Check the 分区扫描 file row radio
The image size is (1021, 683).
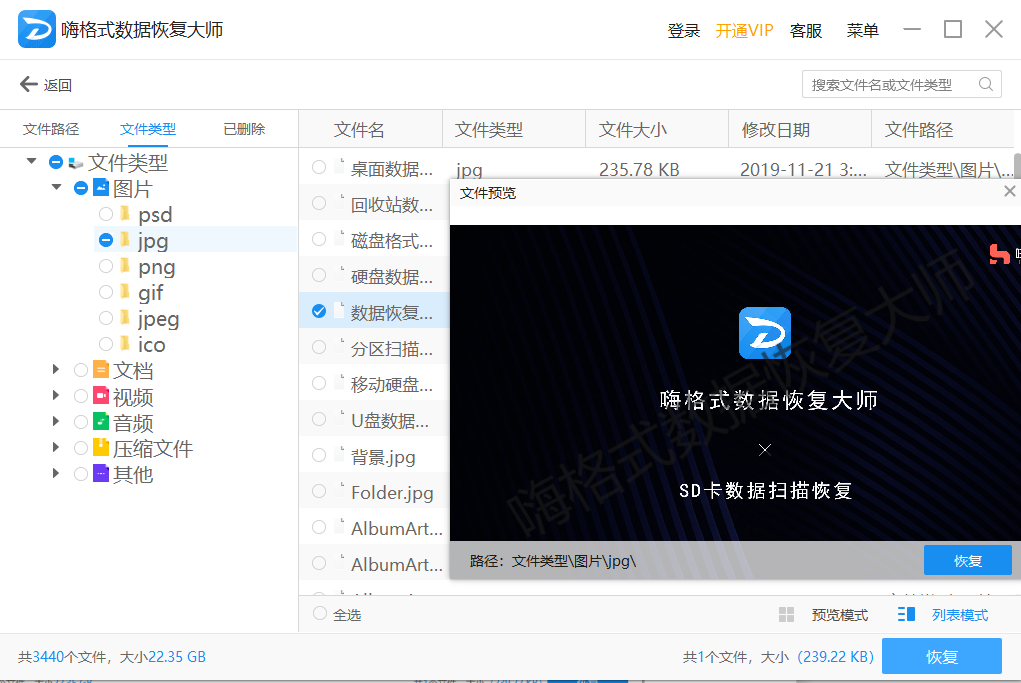[x=319, y=347]
